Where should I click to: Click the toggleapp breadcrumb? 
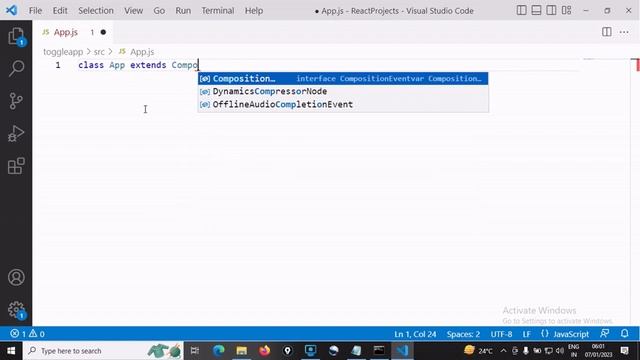(x=63, y=52)
